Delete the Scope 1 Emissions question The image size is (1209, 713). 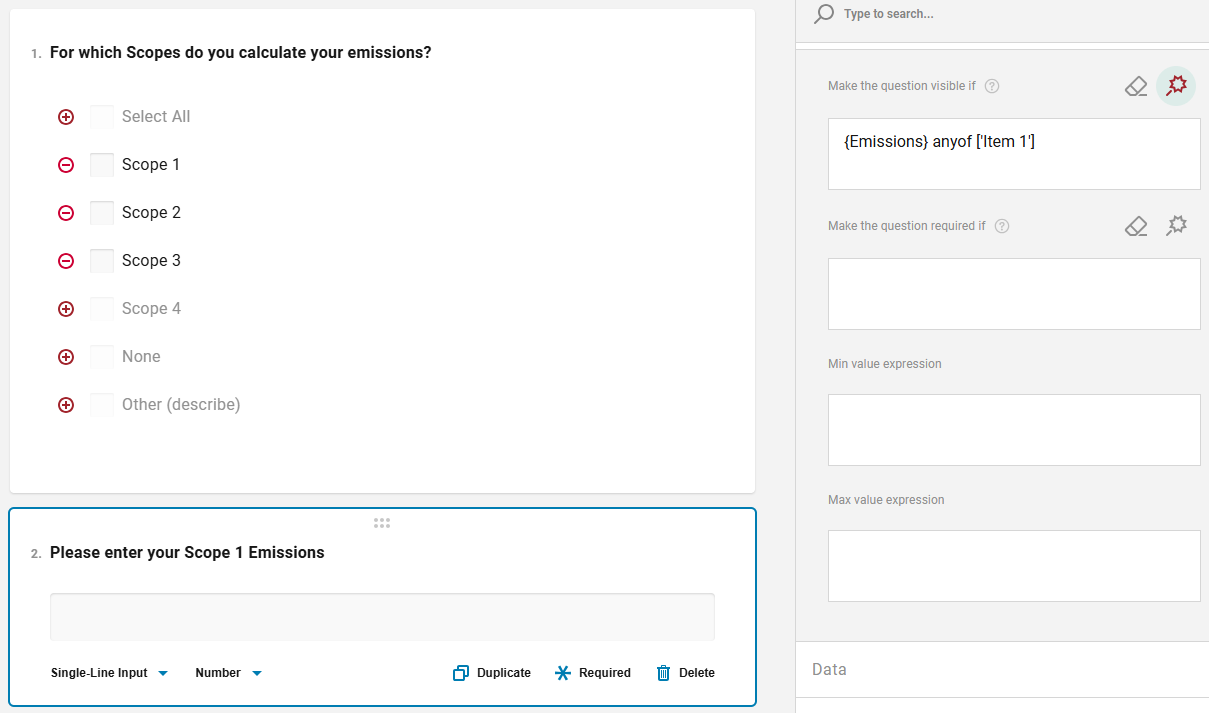[x=686, y=673]
